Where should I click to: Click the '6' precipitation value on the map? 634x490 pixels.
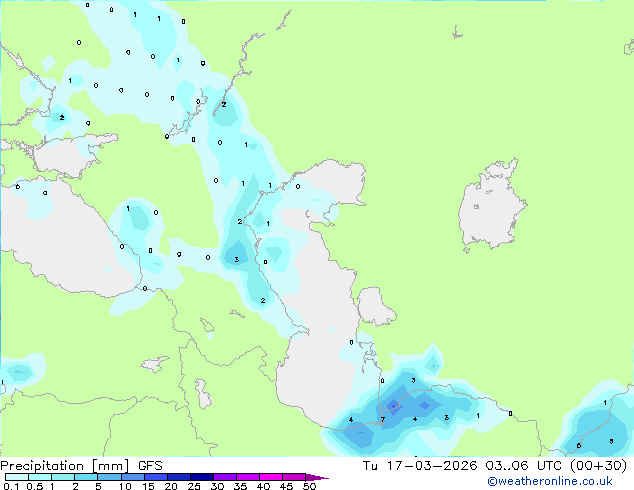[x=579, y=446]
